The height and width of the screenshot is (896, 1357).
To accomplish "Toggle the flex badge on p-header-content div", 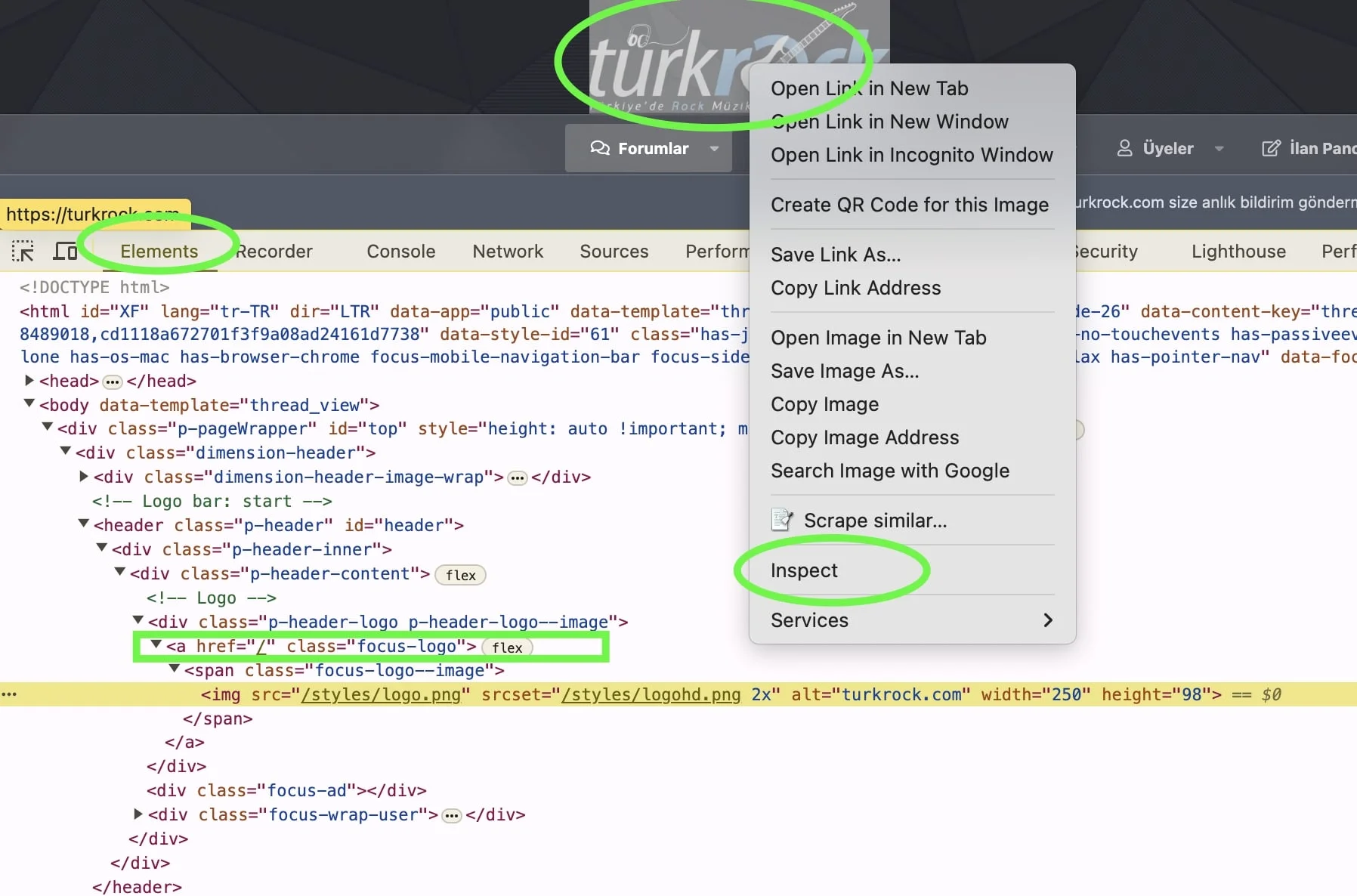I will tap(460, 575).
